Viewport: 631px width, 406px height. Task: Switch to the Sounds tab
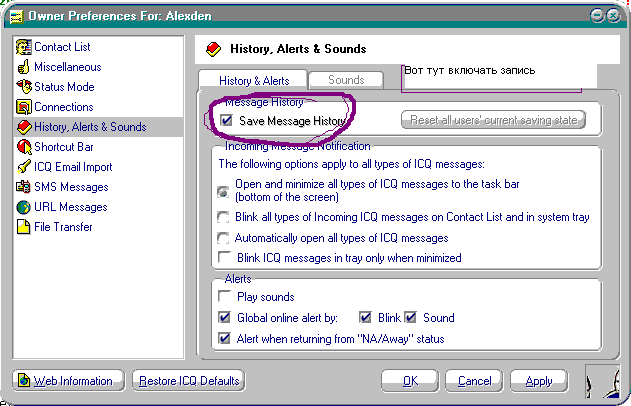coord(346,79)
